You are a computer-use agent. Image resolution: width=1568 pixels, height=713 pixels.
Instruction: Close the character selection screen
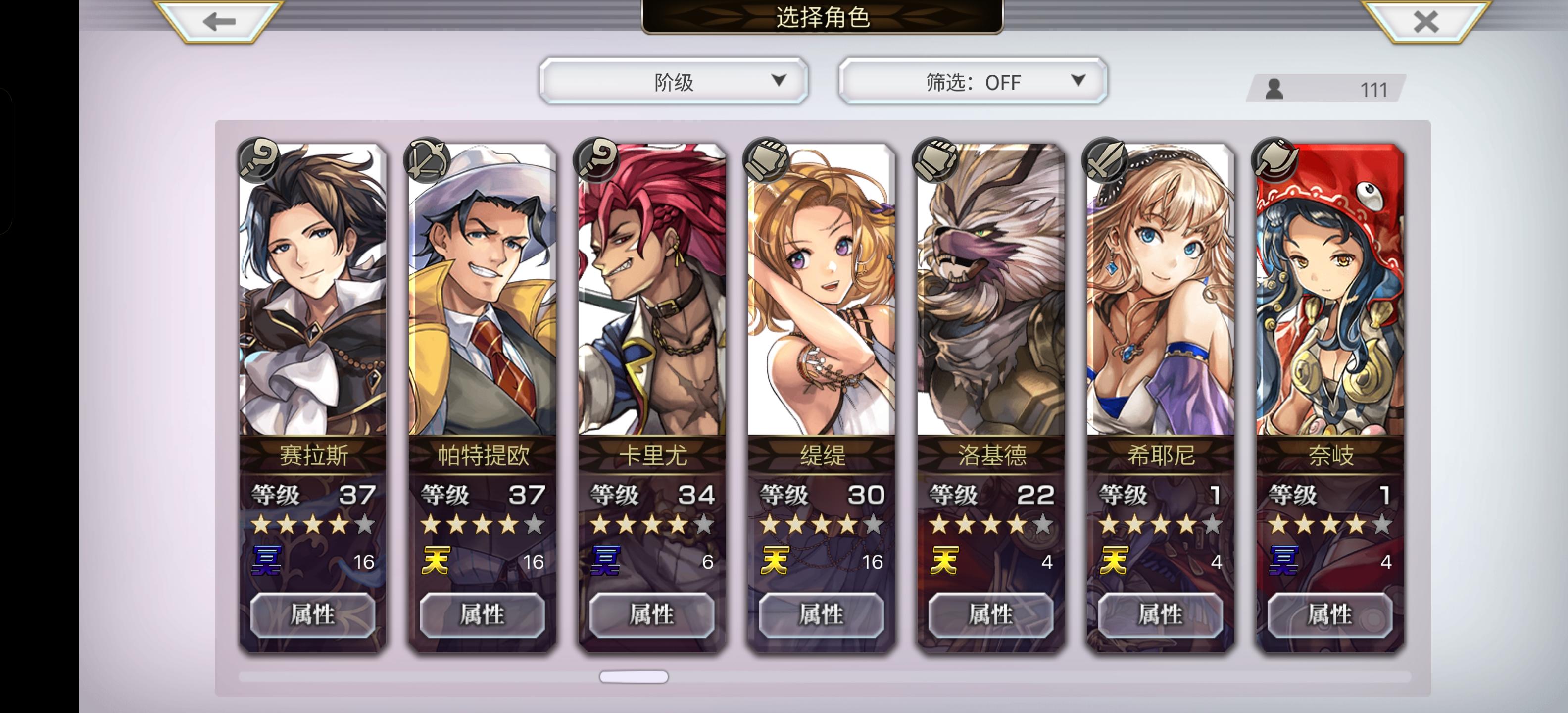(1425, 21)
